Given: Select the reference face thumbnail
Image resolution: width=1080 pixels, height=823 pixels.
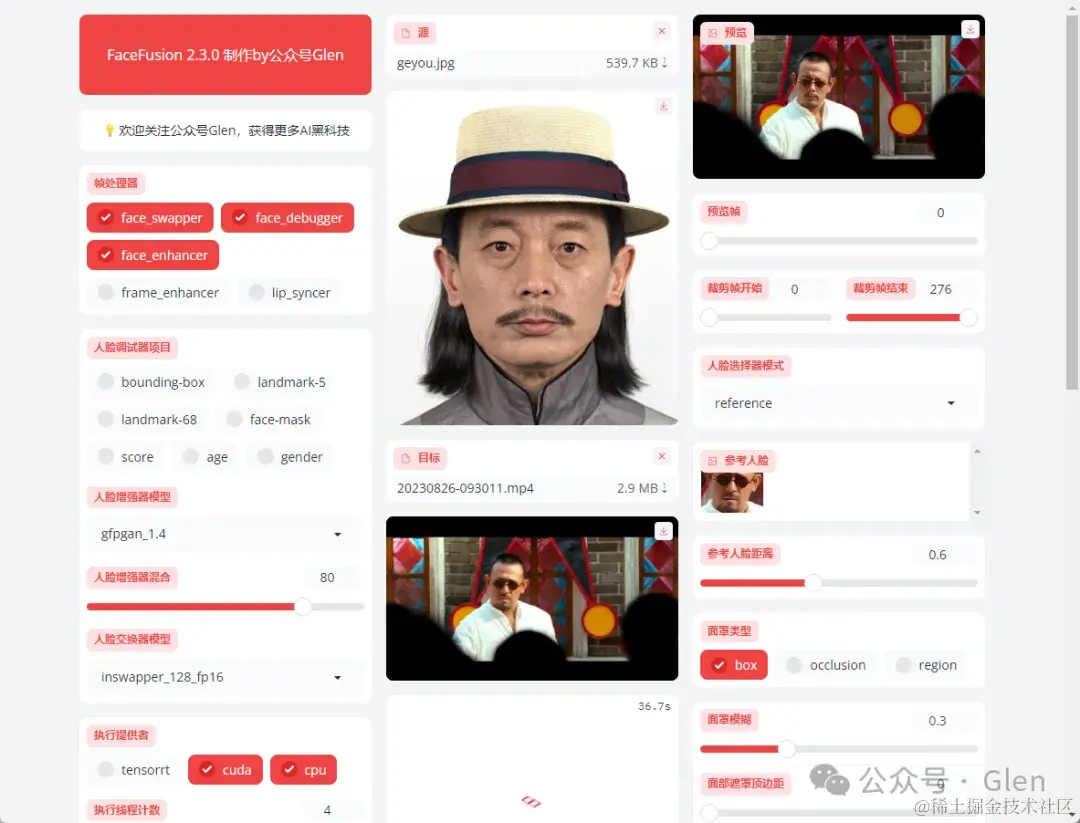Looking at the screenshot, I should pyautogui.click(x=731, y=492).
